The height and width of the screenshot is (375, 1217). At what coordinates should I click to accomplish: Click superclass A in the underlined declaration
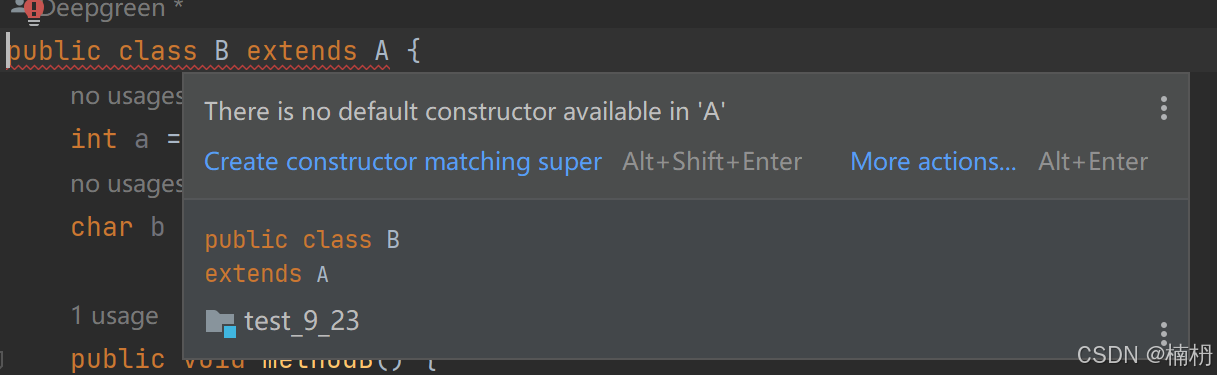383,50
